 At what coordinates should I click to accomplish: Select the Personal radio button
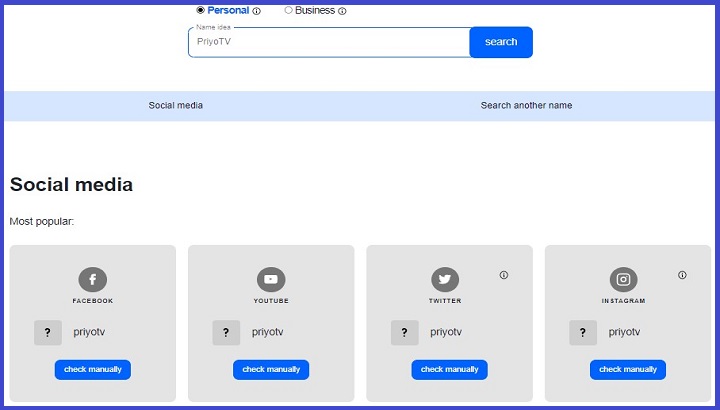coord(200,10)
